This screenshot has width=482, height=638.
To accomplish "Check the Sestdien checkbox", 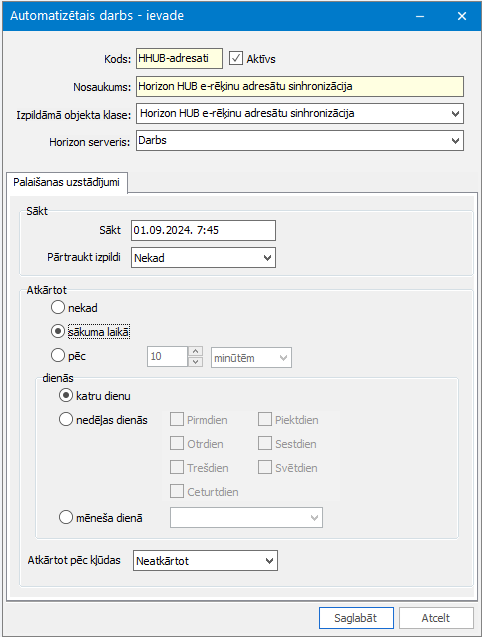I will click(x=265, y=443).
